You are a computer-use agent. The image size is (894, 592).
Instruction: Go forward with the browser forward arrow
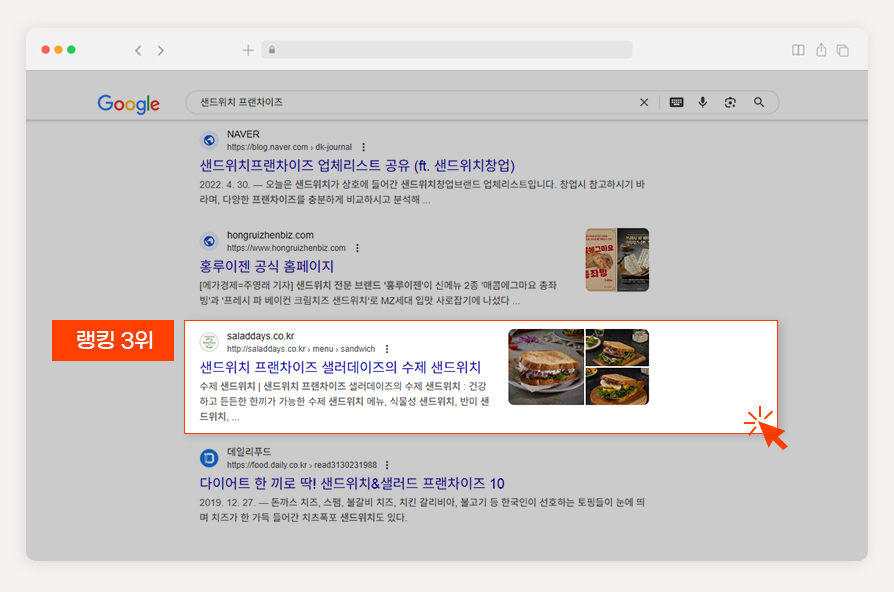click(161, 50)
